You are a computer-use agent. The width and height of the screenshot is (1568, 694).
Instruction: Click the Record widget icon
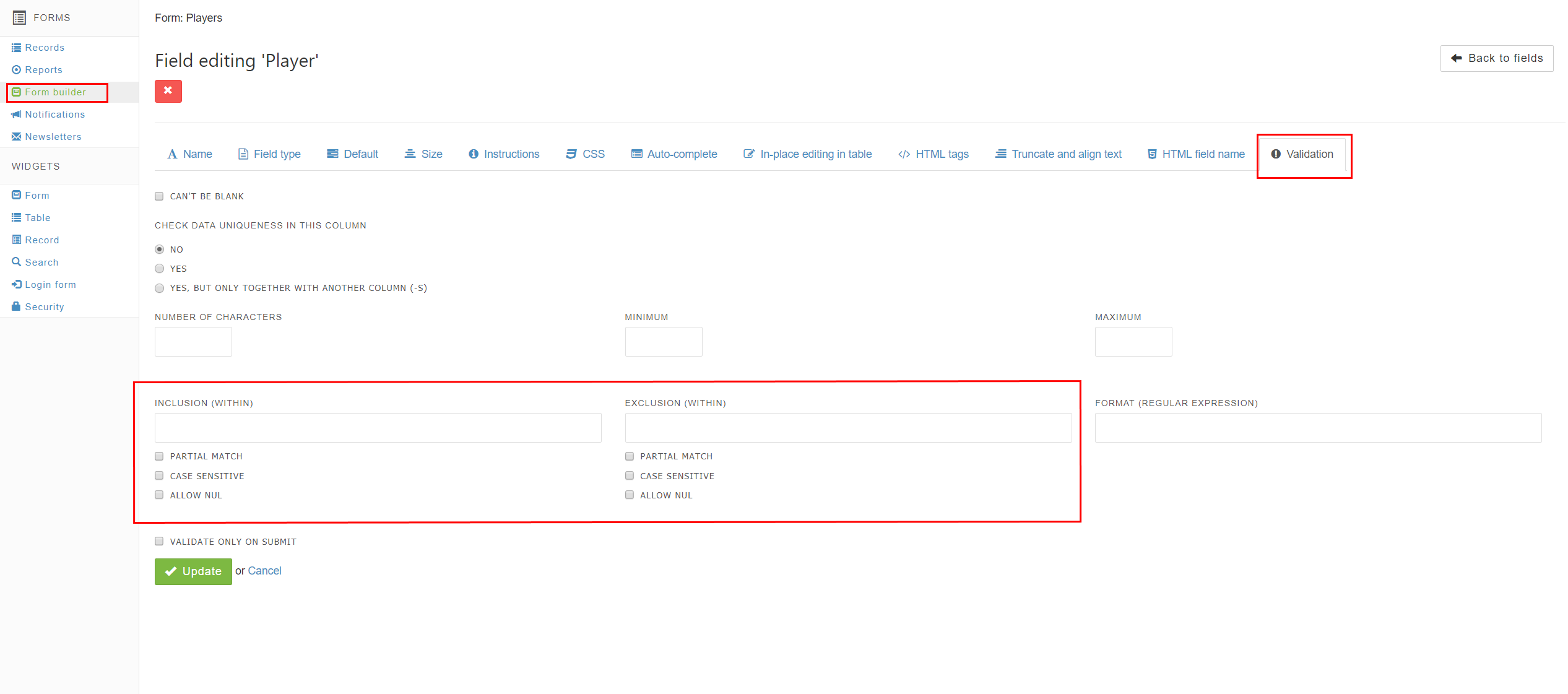[x=17, y=240]
